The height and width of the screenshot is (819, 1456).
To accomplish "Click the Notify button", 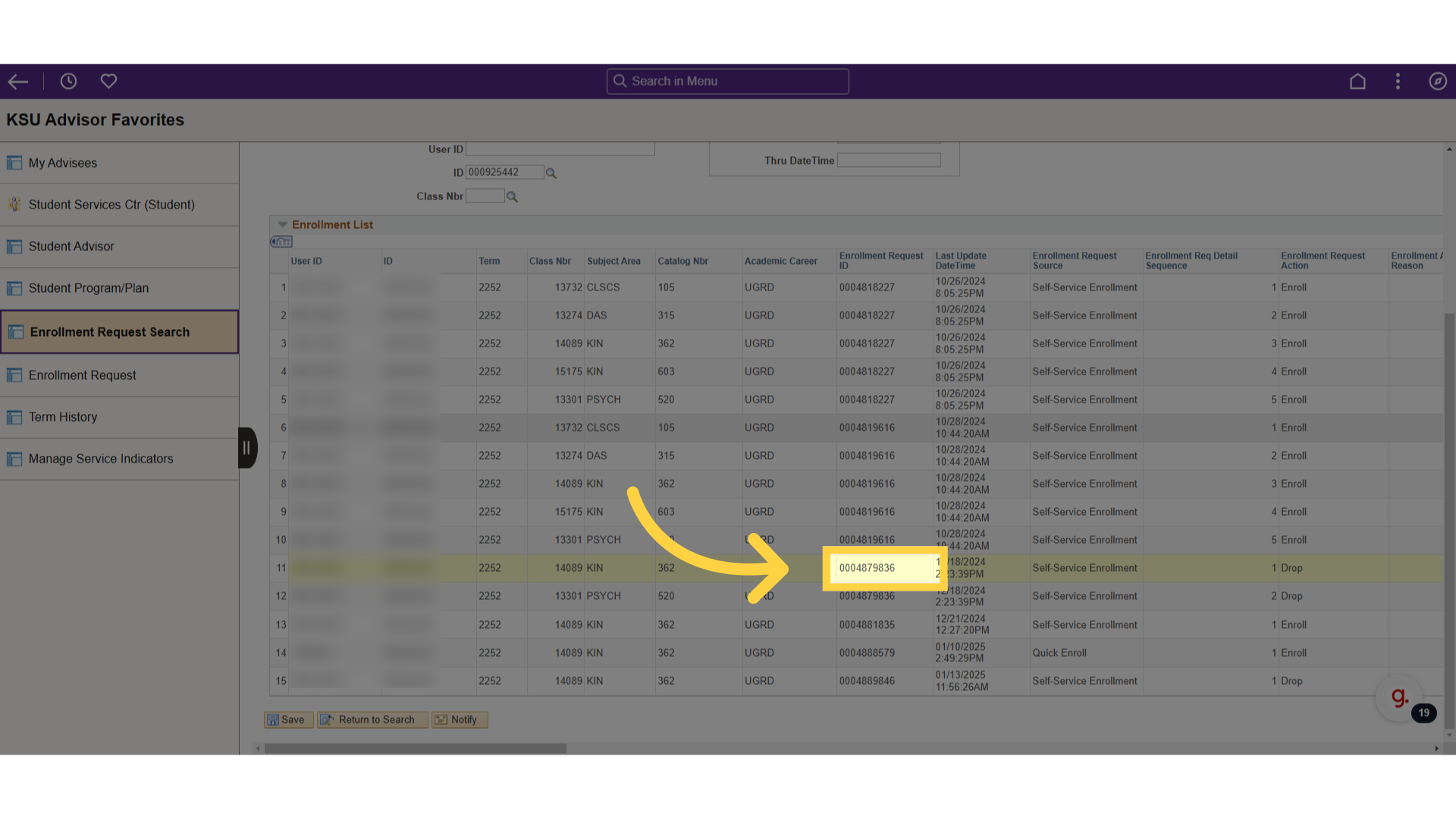I will coord(460,720).
